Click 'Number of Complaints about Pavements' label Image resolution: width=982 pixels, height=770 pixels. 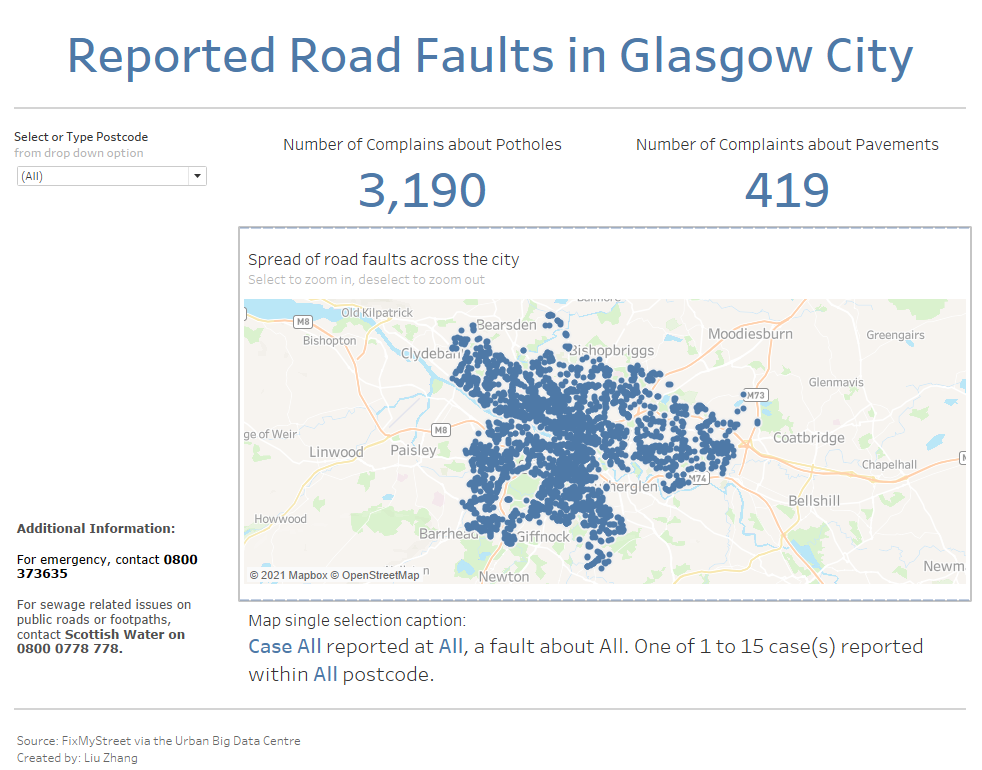pyautogui.click(x=787, y=145)
